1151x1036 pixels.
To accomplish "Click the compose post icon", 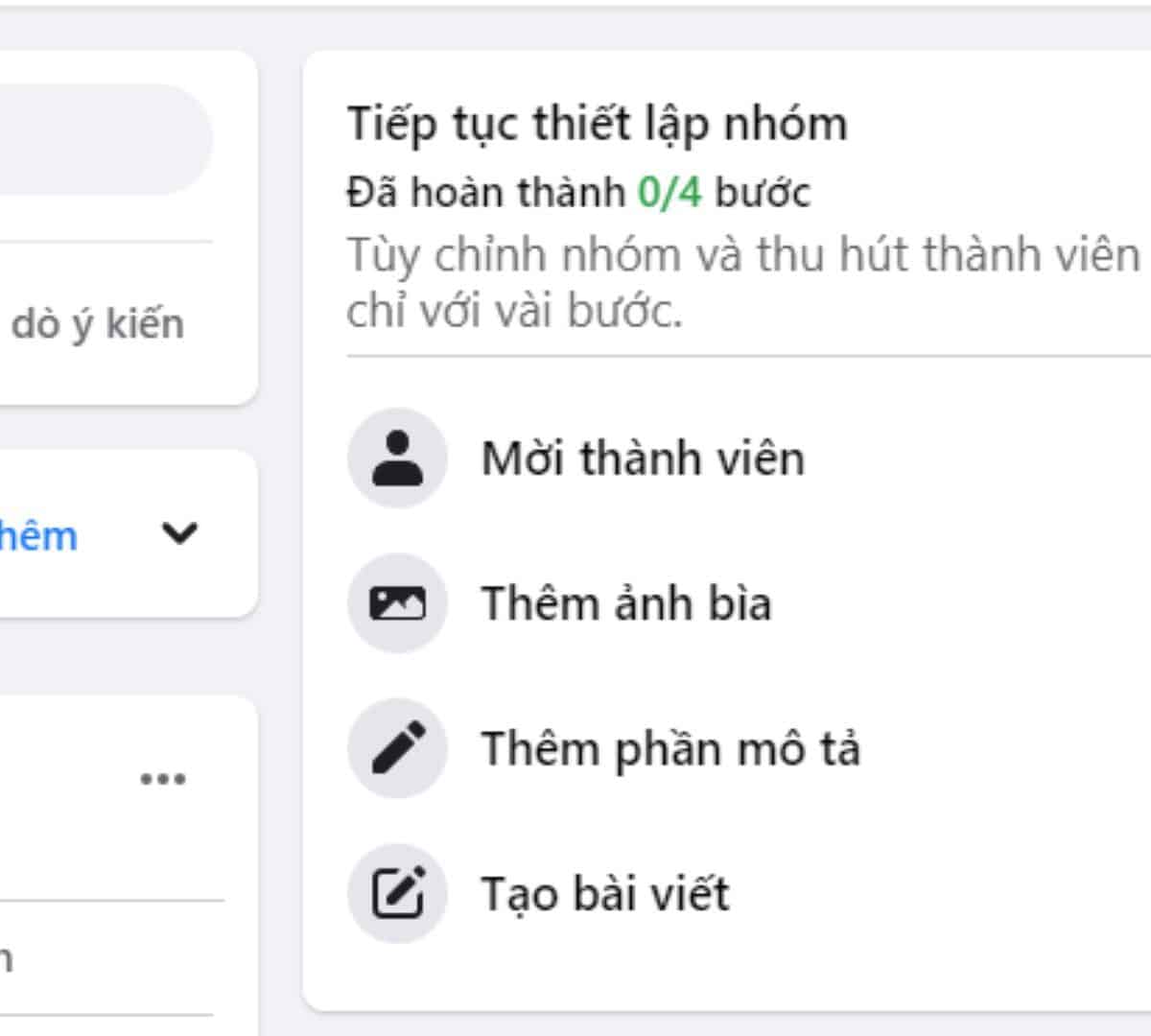I will click(397, 893).
